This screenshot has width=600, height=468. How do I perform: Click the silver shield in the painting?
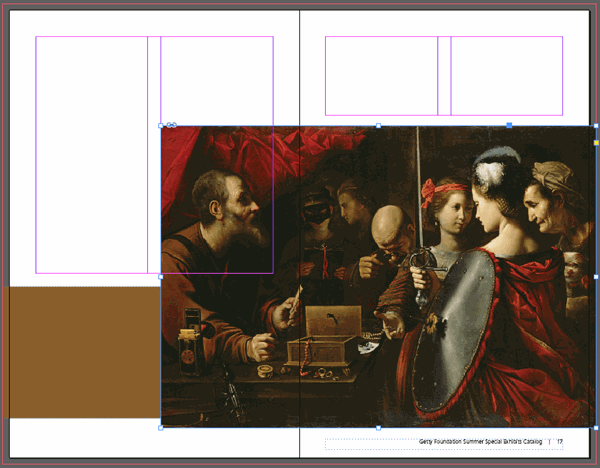point(455,329)
